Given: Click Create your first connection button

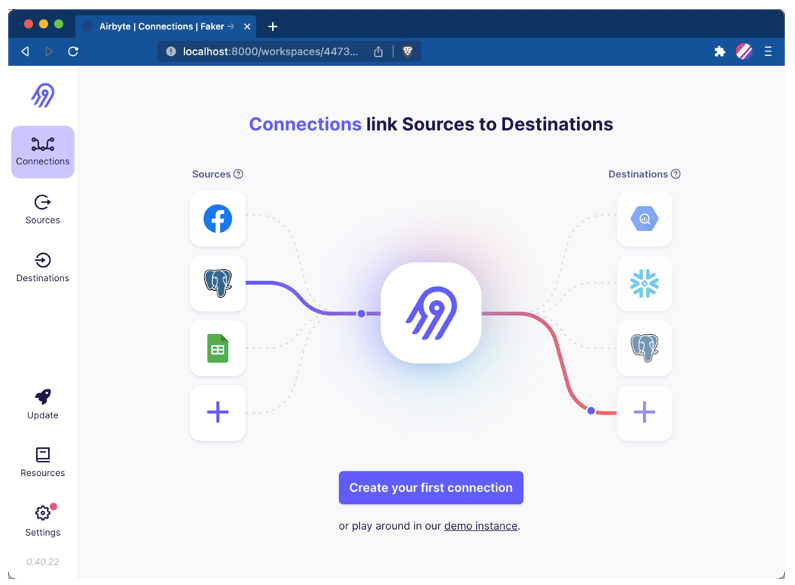Looking at the screenshot, I should pos(431,488).
